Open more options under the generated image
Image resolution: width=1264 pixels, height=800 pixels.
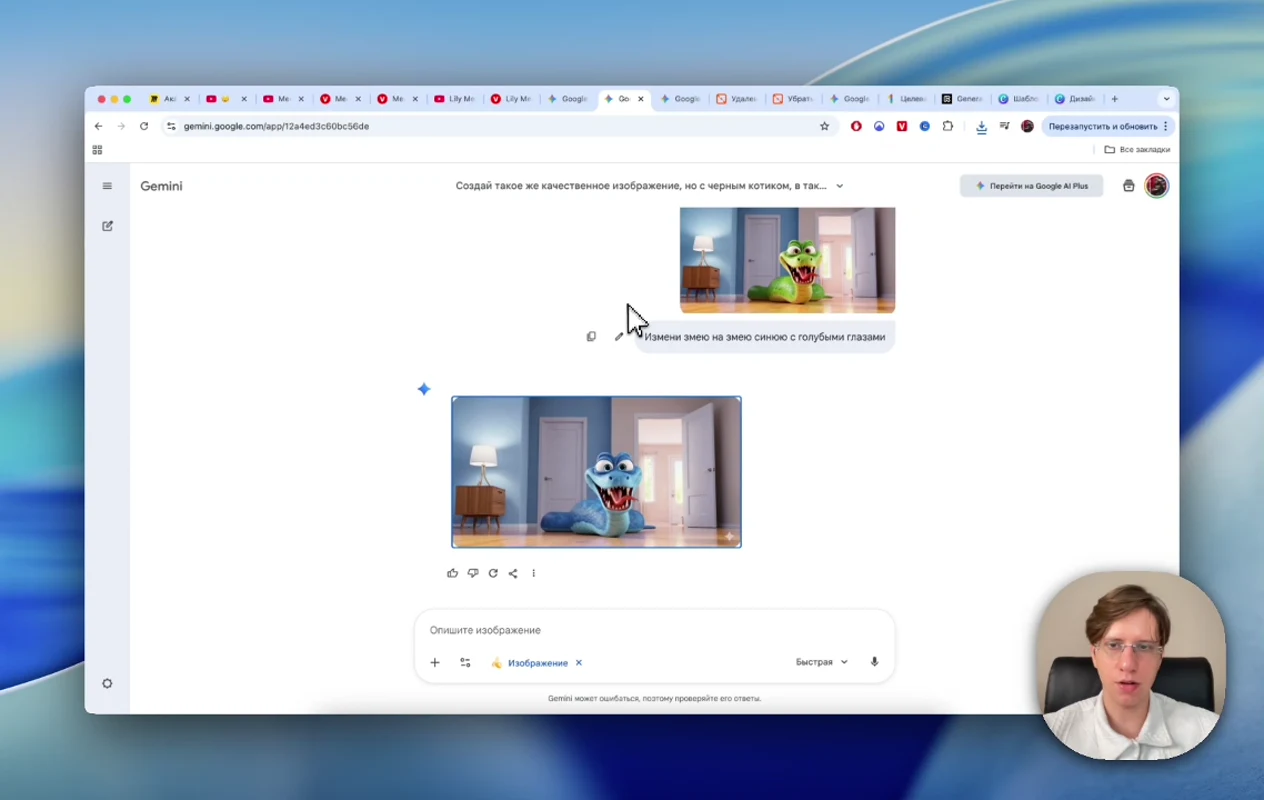click(x=534, y=573)
